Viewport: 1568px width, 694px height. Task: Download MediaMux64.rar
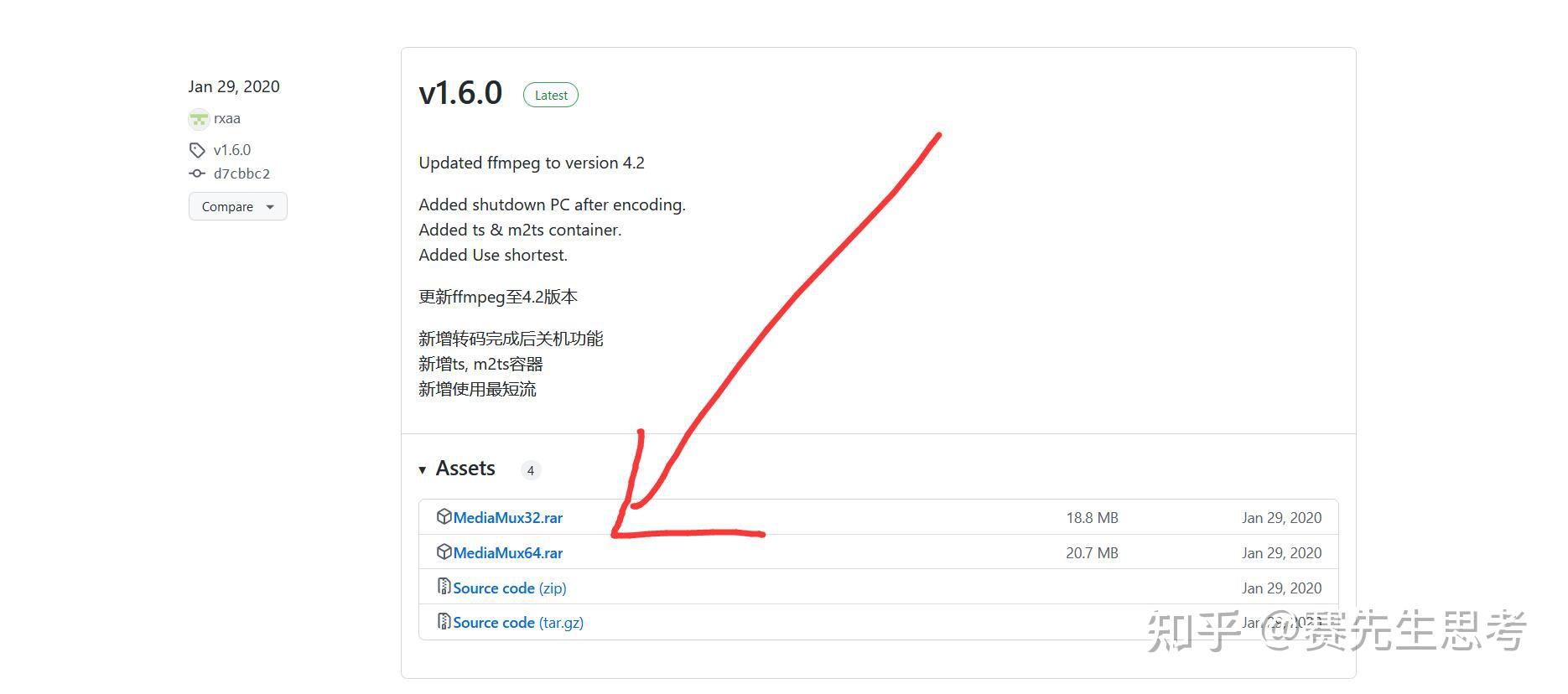coord(508,553)
